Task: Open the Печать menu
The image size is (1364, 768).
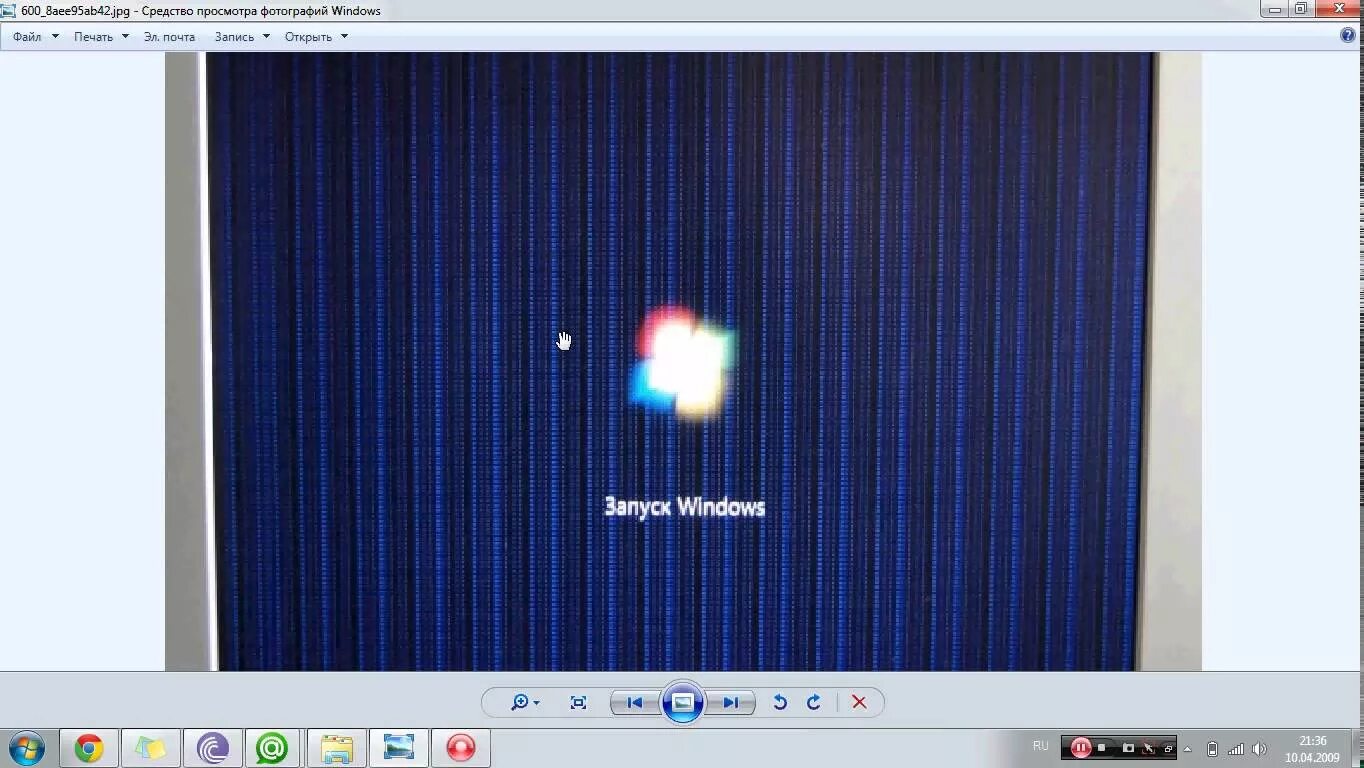Action: pyautogui.click(x=101, y=37)
